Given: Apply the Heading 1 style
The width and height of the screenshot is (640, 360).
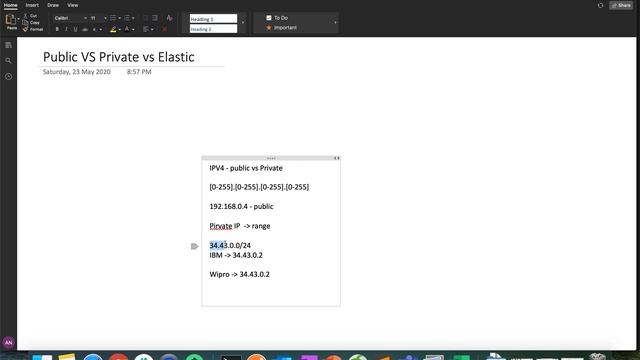Looking at the screenshot, I should pyautogui.click(x=213, y=19).
